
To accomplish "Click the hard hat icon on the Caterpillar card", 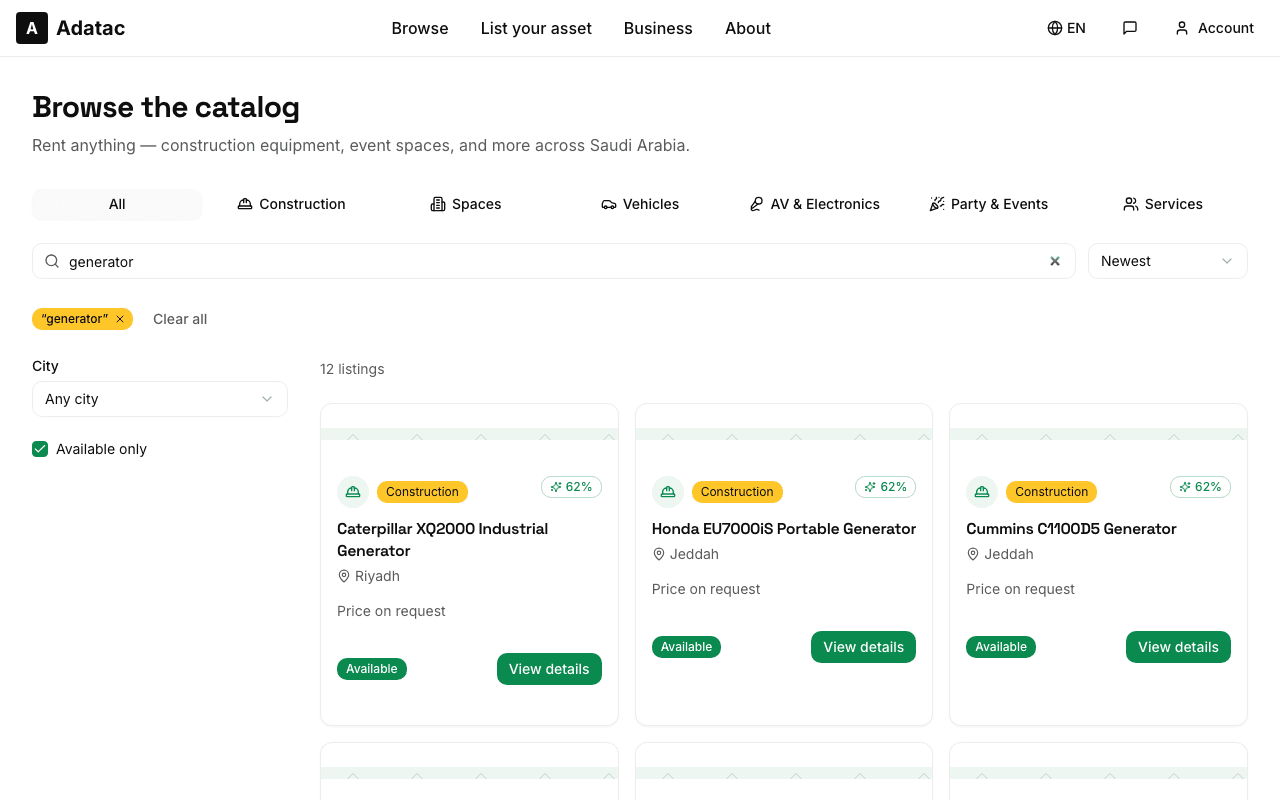I will (x=352, y=492).
